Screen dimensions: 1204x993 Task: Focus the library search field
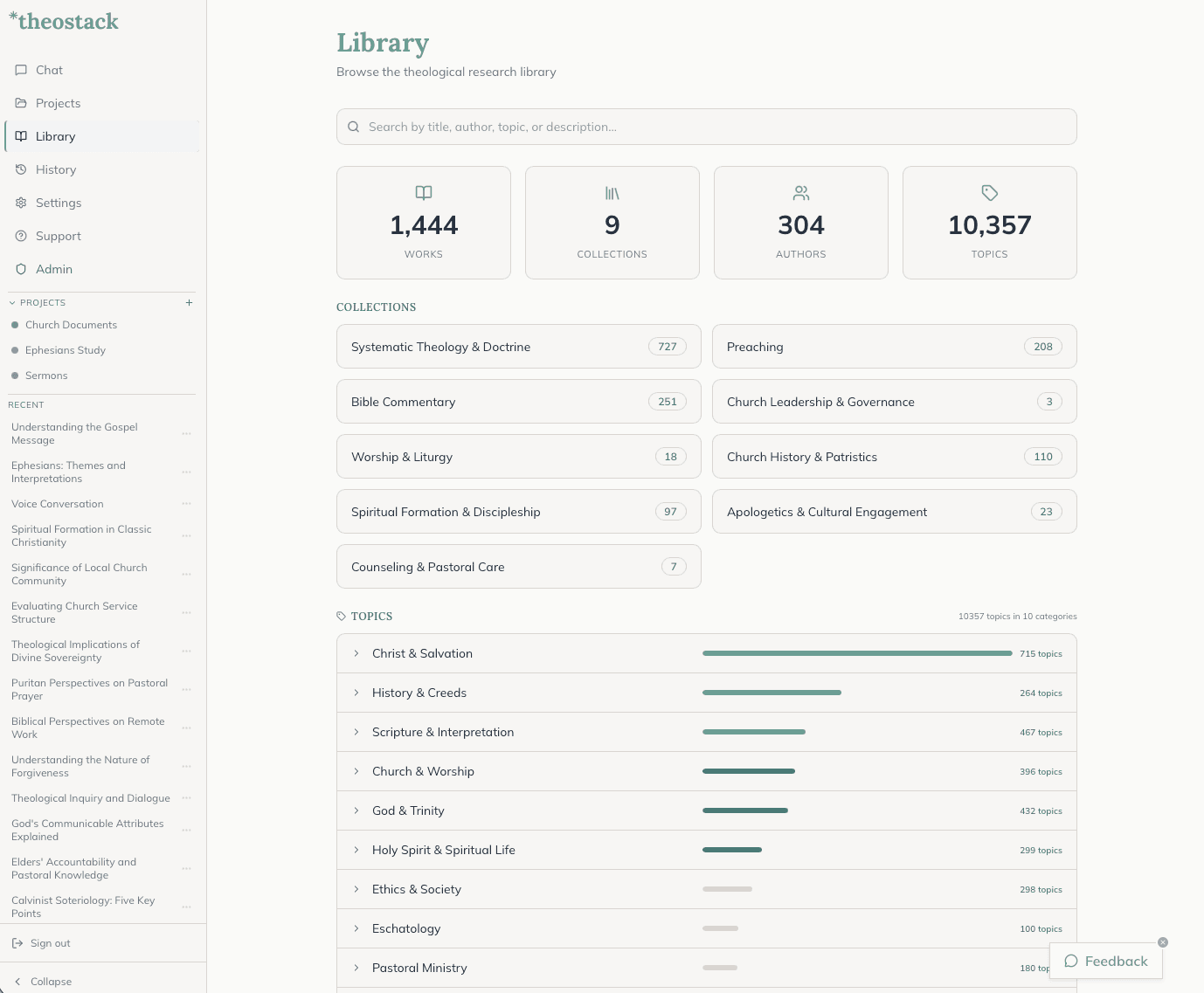pyautogui.click(x=707, y=127)
